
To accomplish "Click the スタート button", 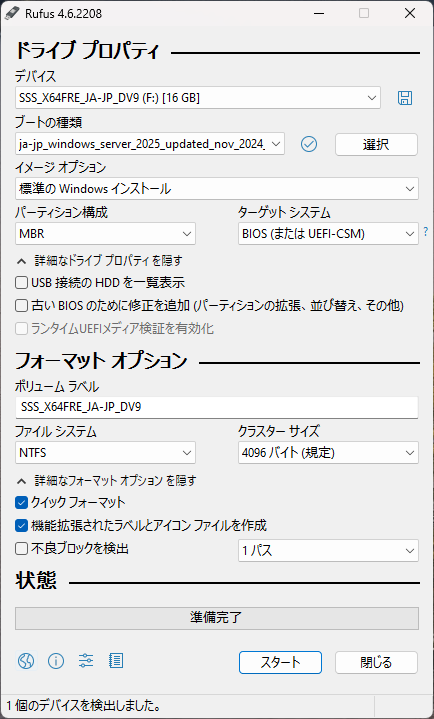I will click(280, 663).
